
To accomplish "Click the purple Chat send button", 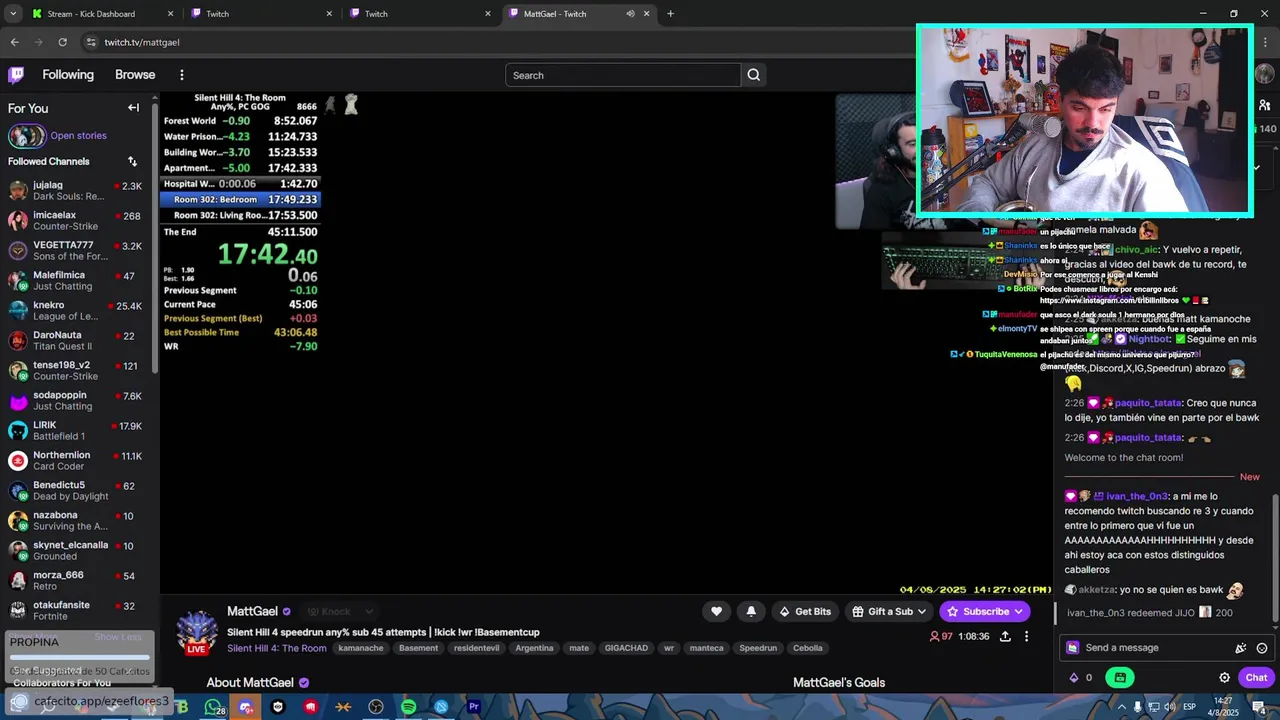I will [x=1256, y=677].
